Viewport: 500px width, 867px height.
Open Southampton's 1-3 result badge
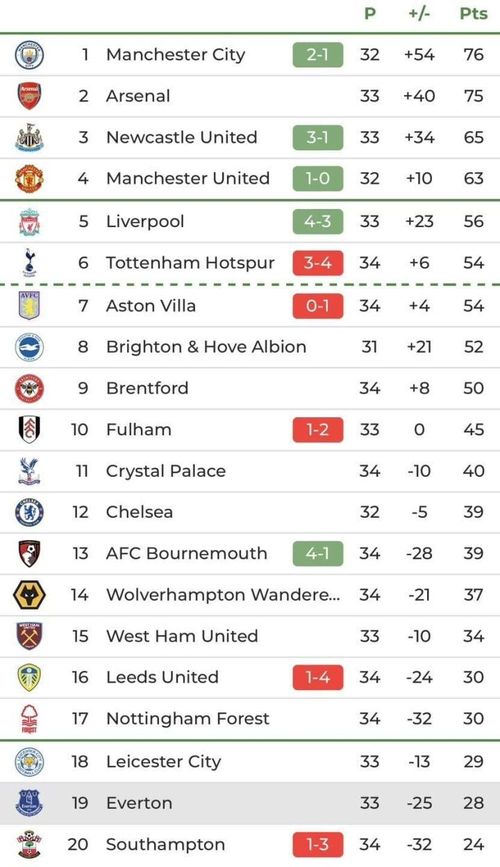coord(318,844)
